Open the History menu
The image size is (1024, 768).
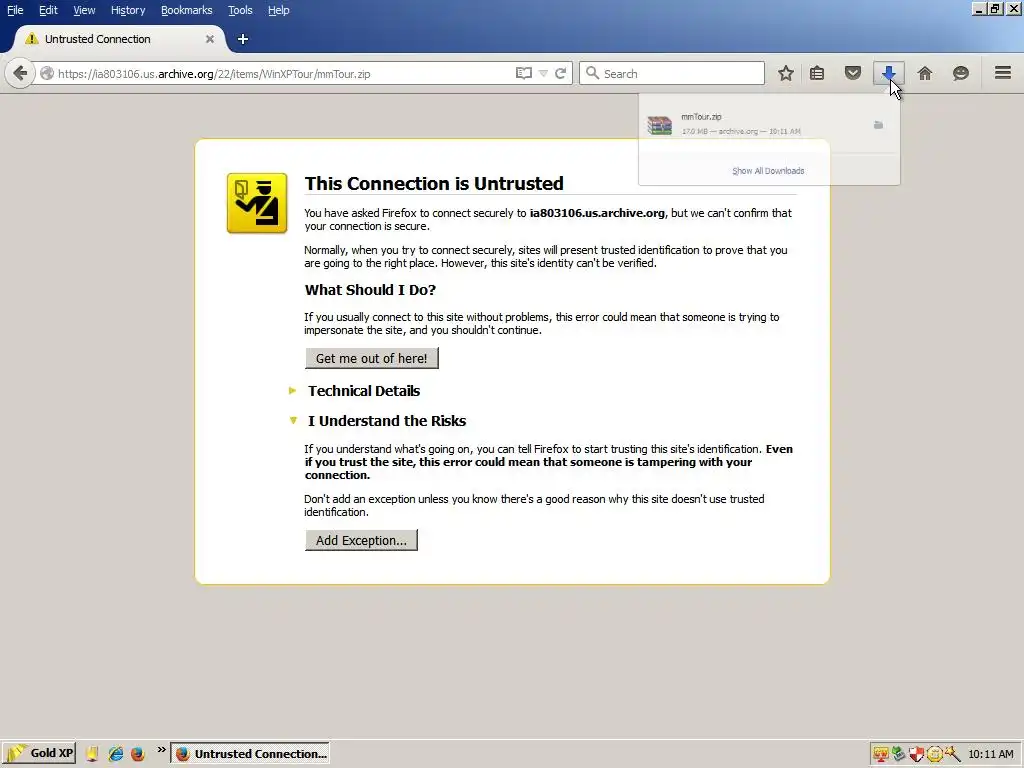click(x=128, y=10)
